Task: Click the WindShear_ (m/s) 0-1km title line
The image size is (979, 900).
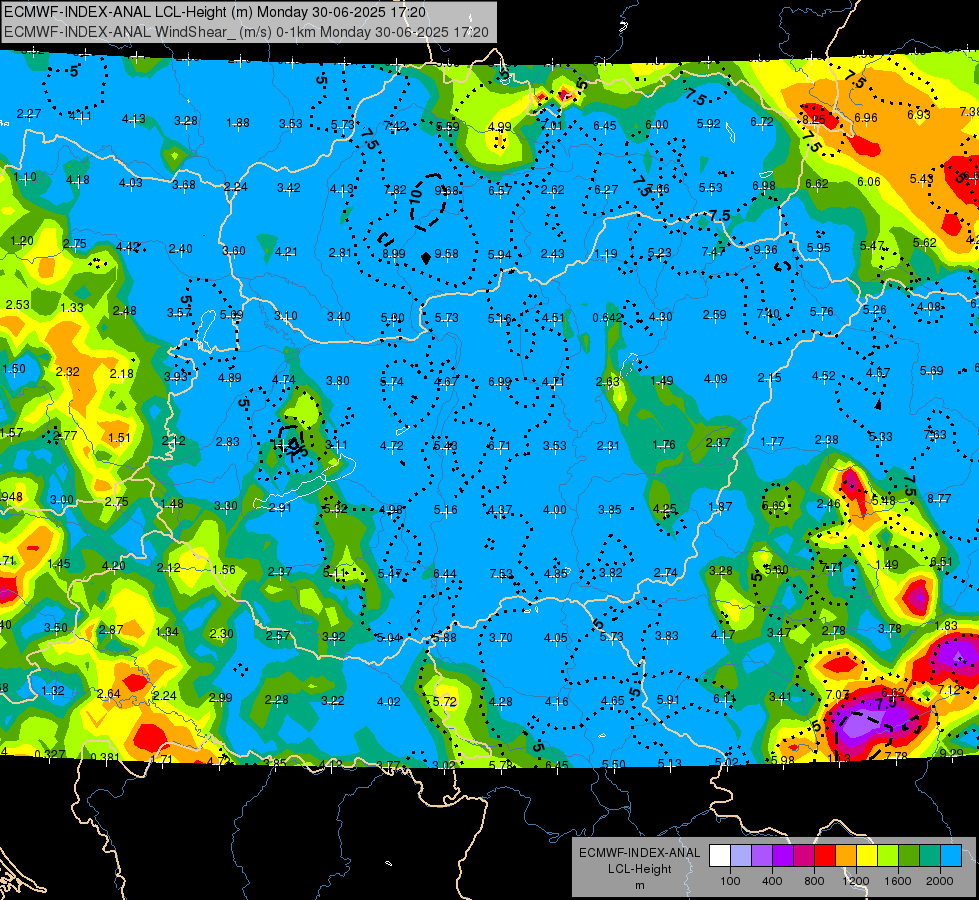Action: tap(246, 32)
